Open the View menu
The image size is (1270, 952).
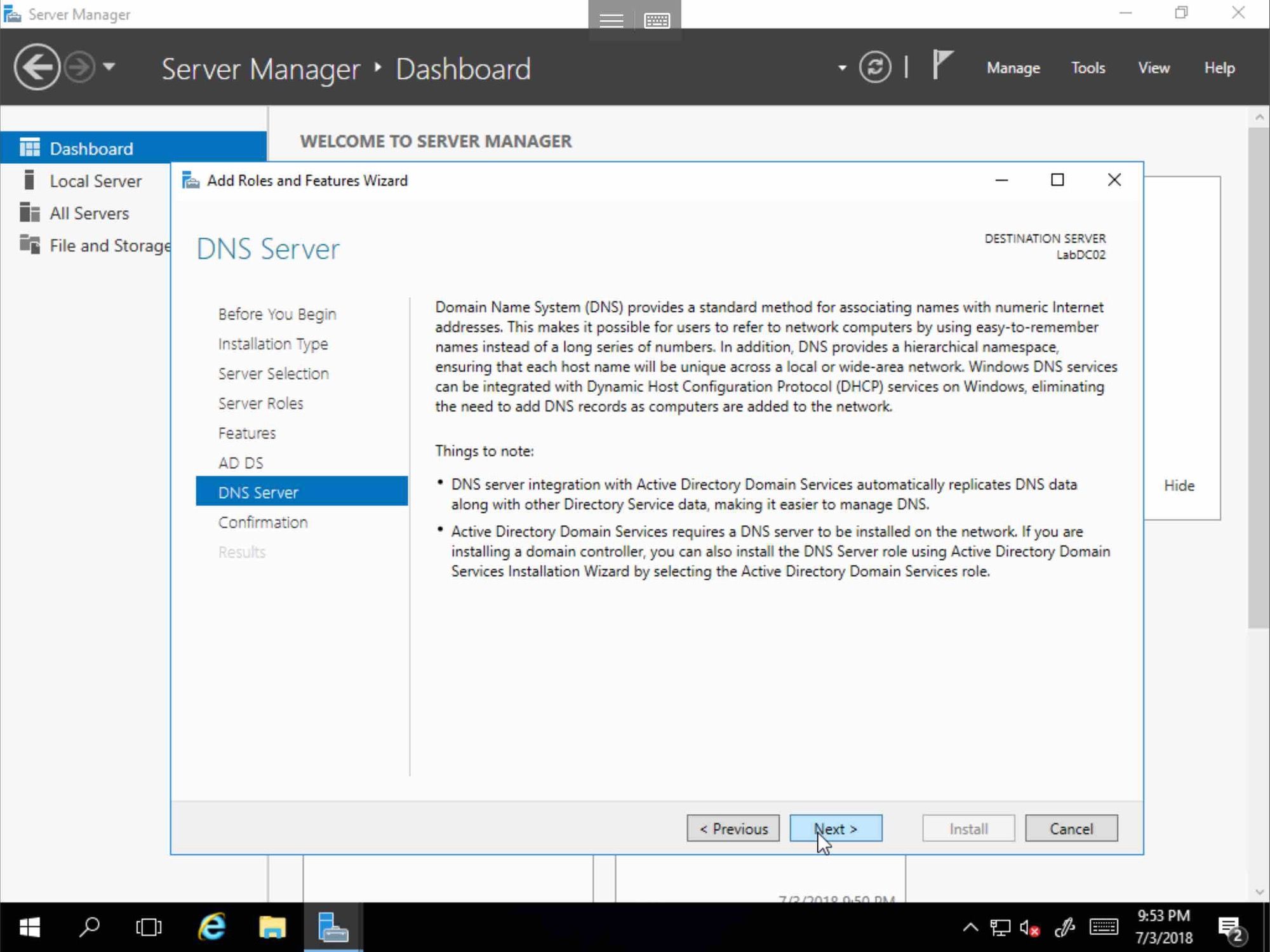1154,68
